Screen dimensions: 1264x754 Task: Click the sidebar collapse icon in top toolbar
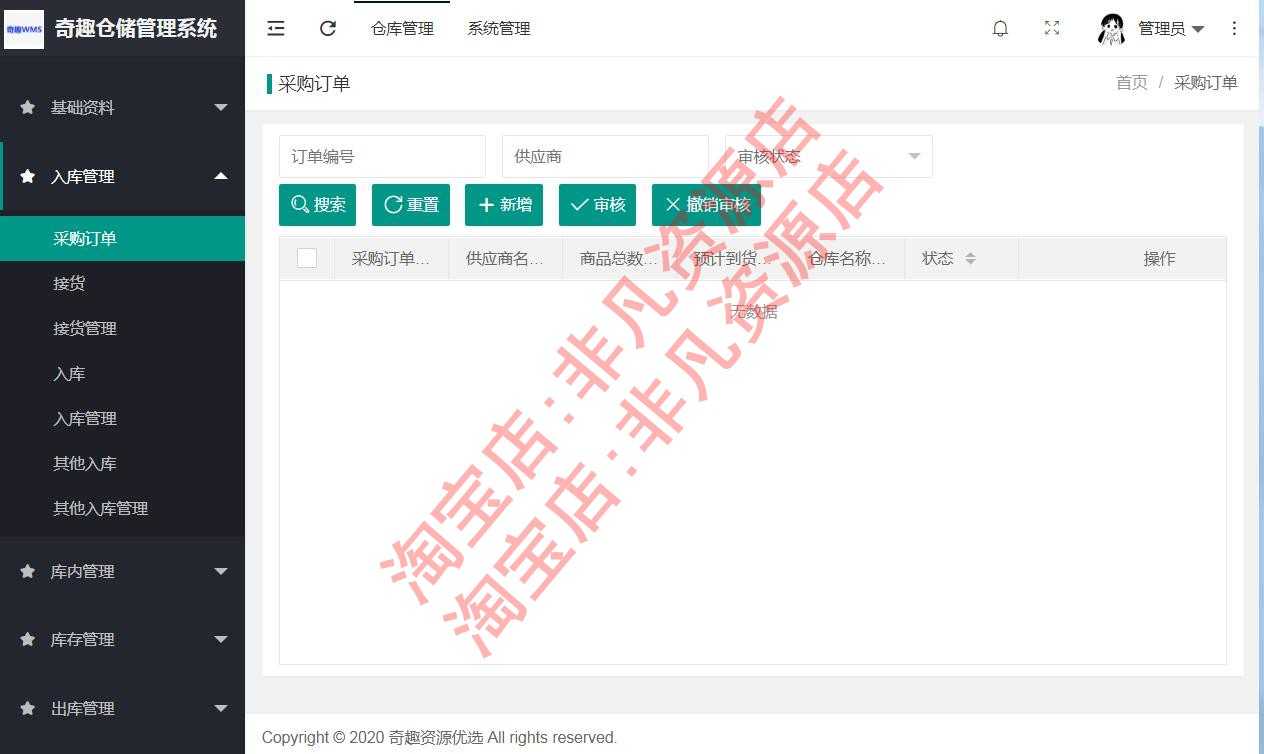pyautogui.click(x=276, y=28)
